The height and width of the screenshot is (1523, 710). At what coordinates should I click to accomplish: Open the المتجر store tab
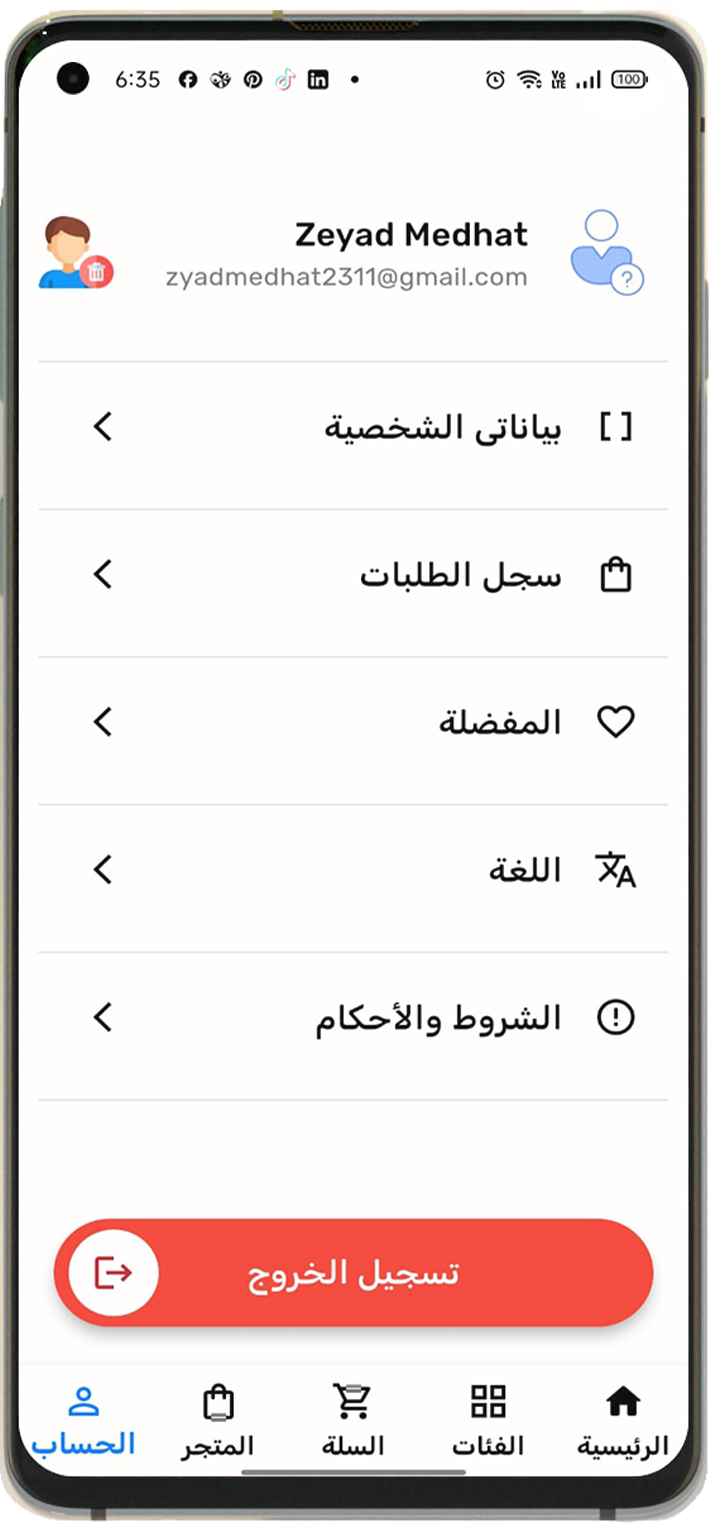click(217, 1420)
